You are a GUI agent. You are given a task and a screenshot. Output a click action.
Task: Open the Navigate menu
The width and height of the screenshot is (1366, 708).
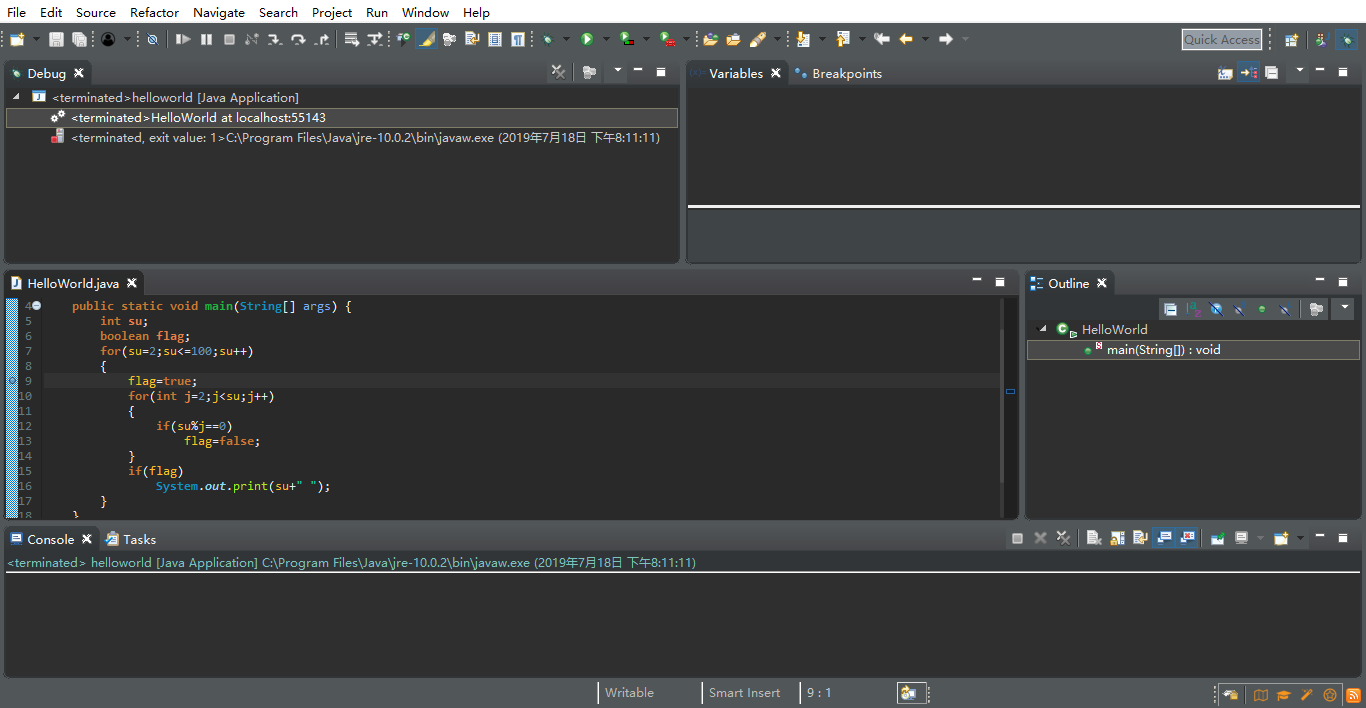click(219, 12)
